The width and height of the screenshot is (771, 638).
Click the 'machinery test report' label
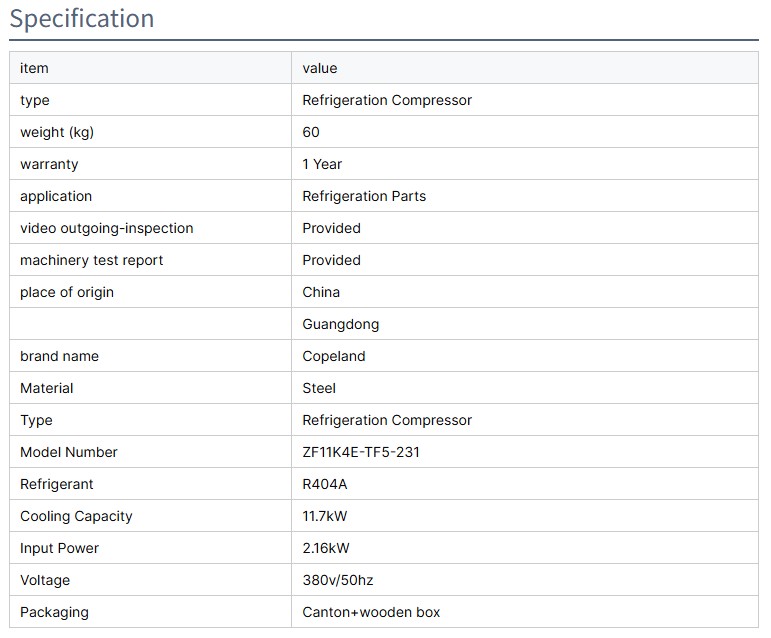click(92, 260)
